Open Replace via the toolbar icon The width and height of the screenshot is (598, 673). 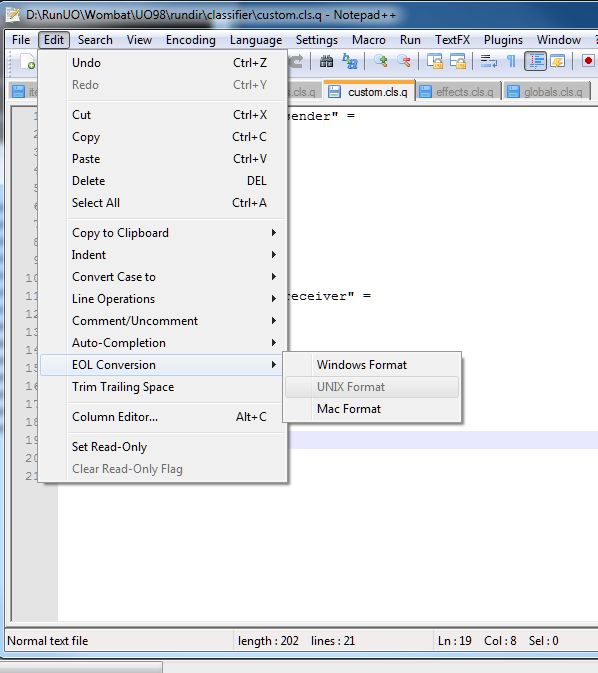[x=350, y=62]
